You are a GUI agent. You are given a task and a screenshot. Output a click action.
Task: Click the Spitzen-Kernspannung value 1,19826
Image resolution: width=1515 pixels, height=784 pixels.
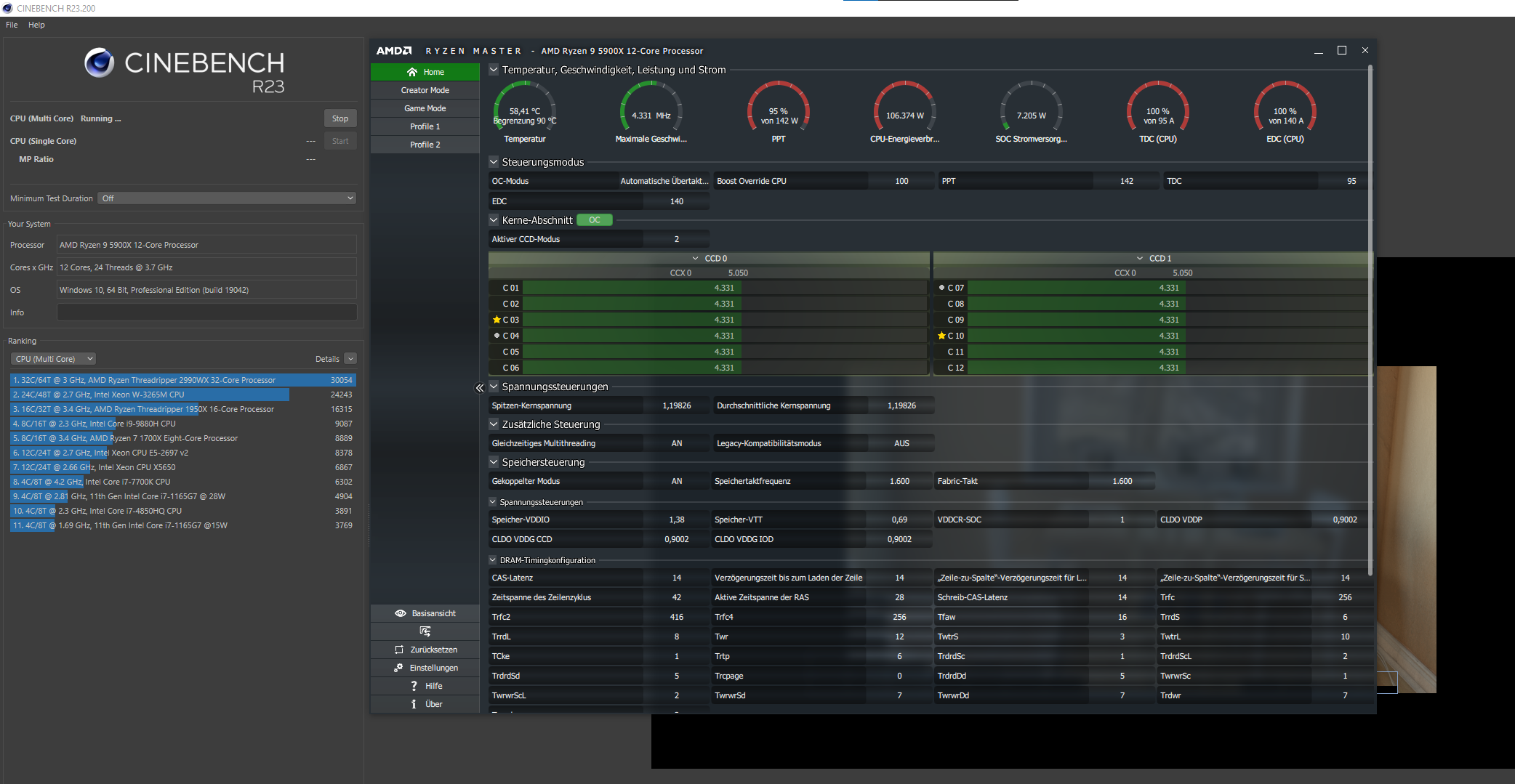click(x=677, y=405)
